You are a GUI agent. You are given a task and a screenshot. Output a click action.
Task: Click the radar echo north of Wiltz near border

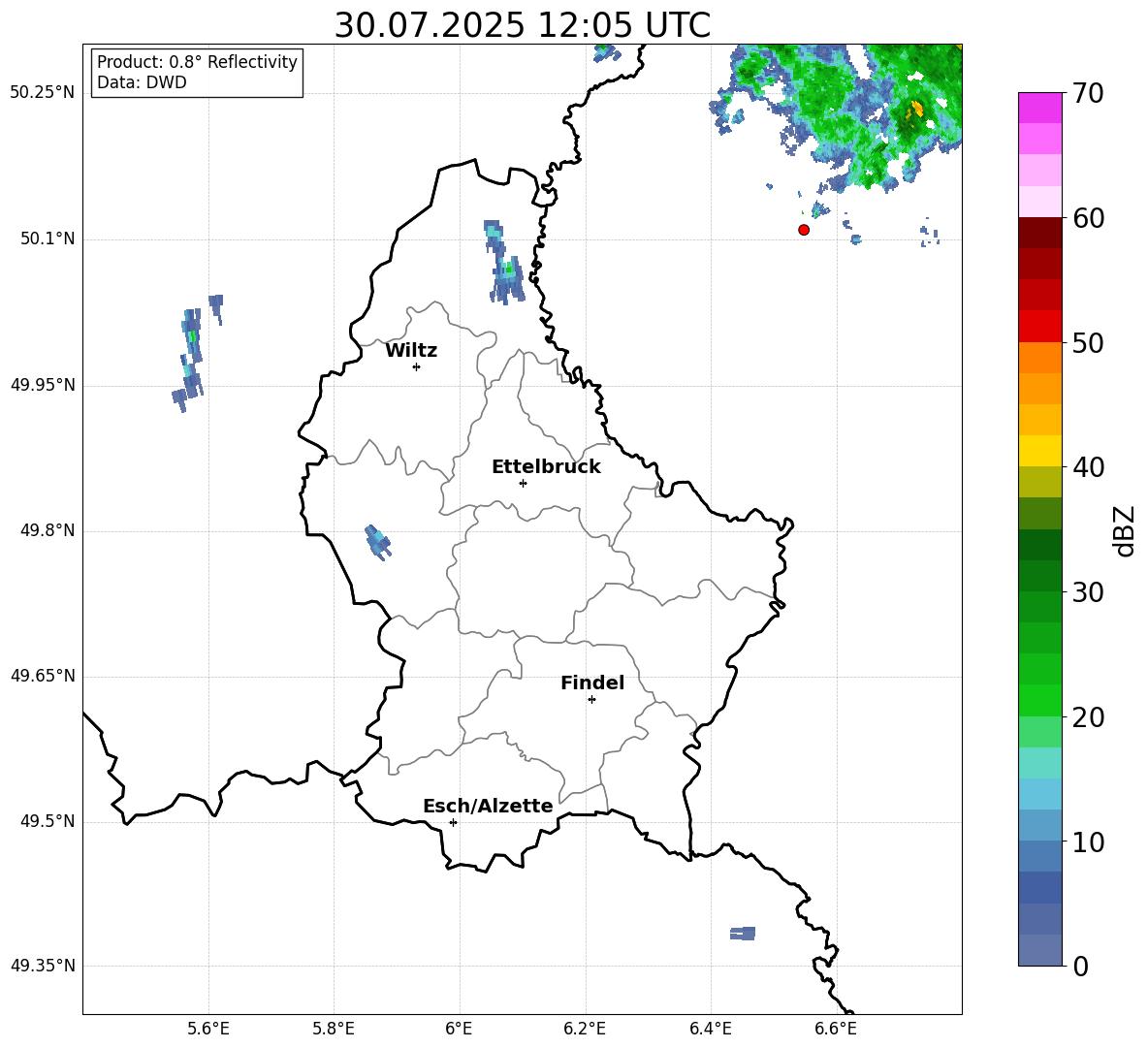[x=504, y=261]
